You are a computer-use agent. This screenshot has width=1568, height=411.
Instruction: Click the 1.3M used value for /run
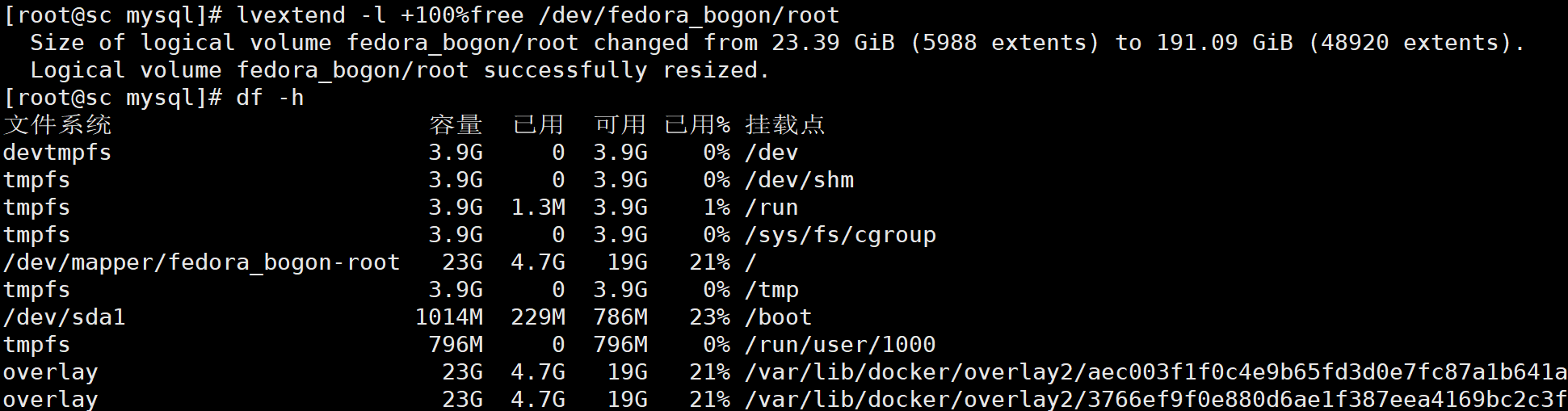coord(538,208)
